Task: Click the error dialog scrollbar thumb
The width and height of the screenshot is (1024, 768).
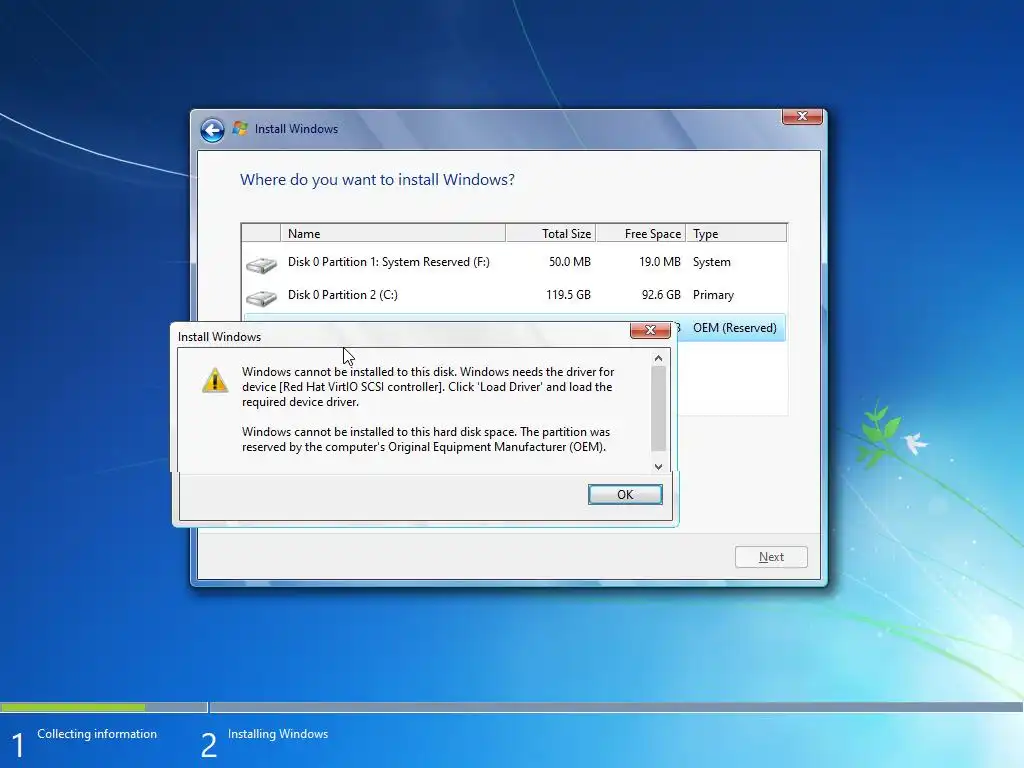Action: pos(658,408)
